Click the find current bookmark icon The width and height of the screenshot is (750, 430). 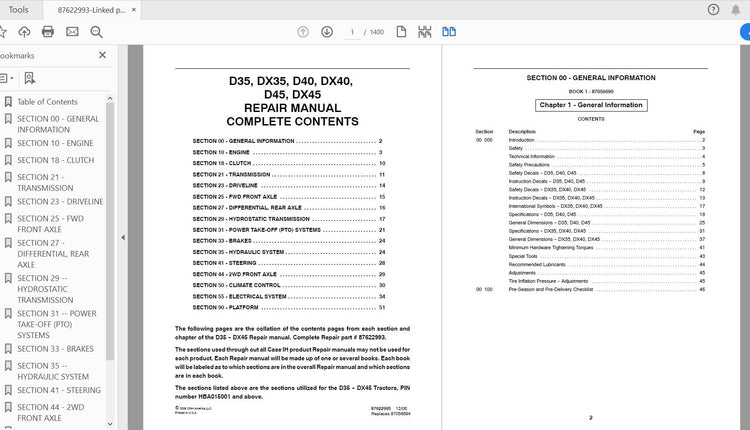(x=30, y=78)
